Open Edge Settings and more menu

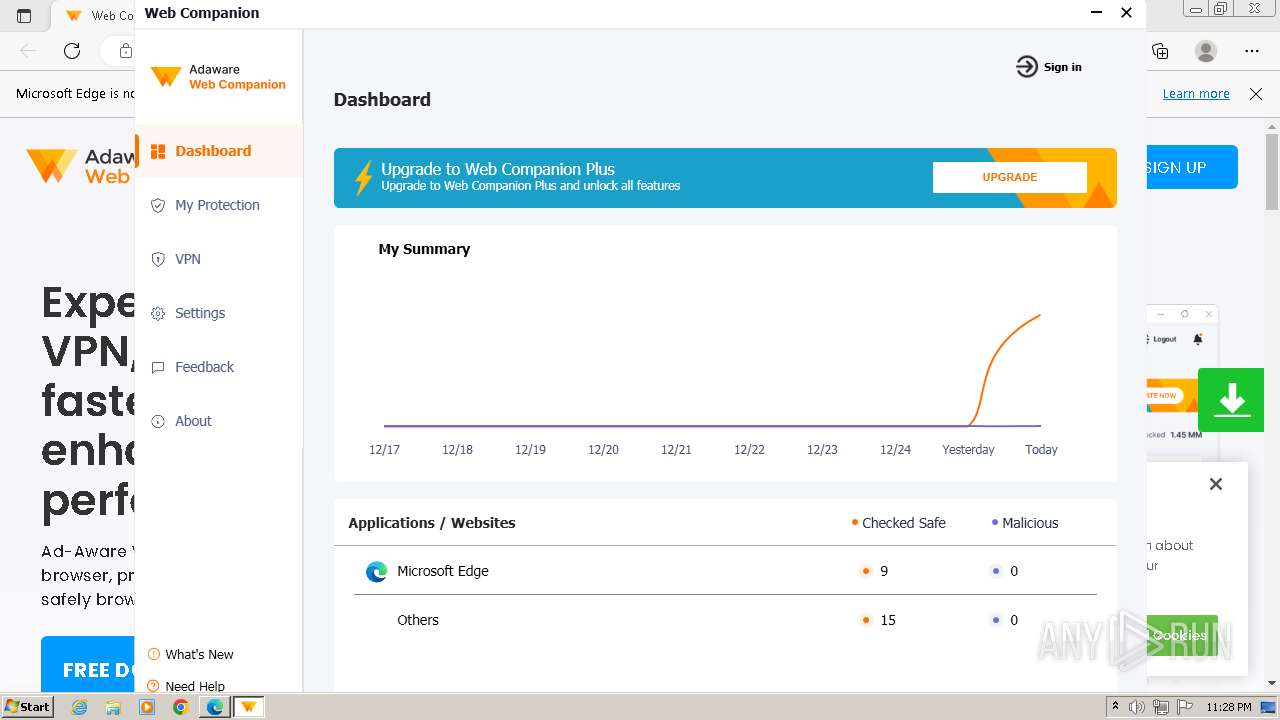[x=1252, y=51]
